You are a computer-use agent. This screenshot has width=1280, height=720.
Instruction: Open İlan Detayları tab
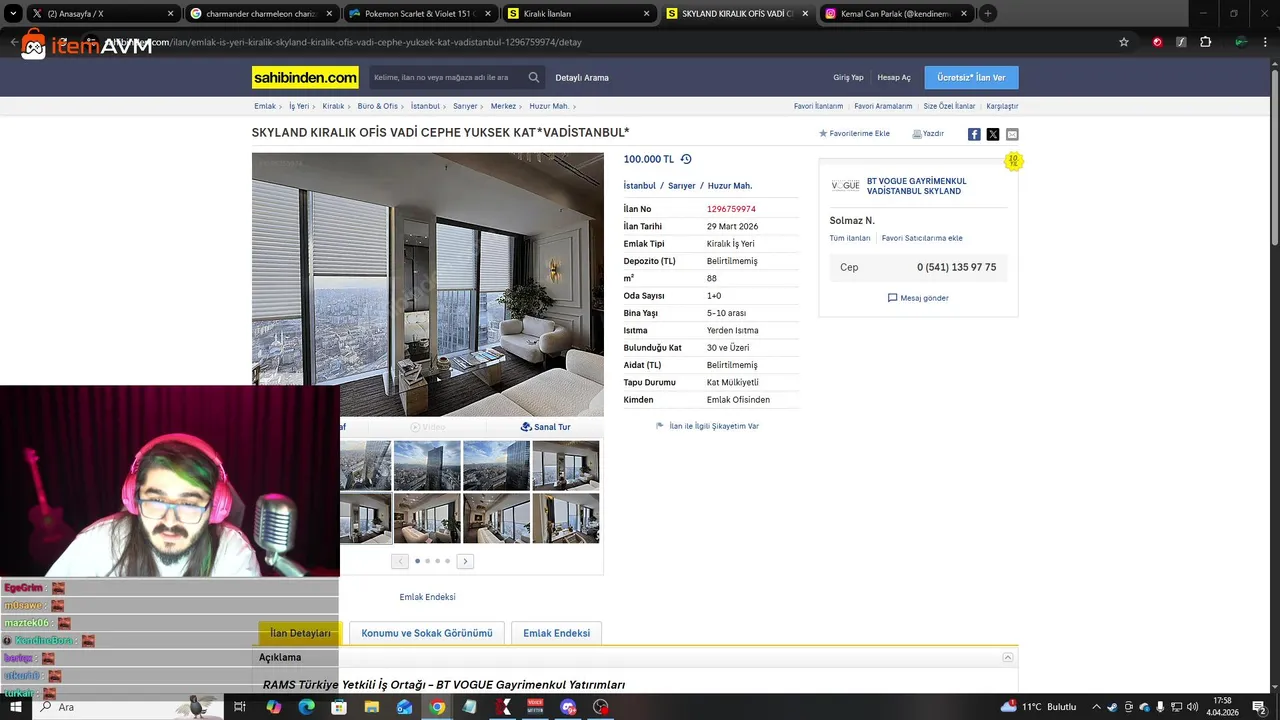pyautogui.click(x=300, y=633)
